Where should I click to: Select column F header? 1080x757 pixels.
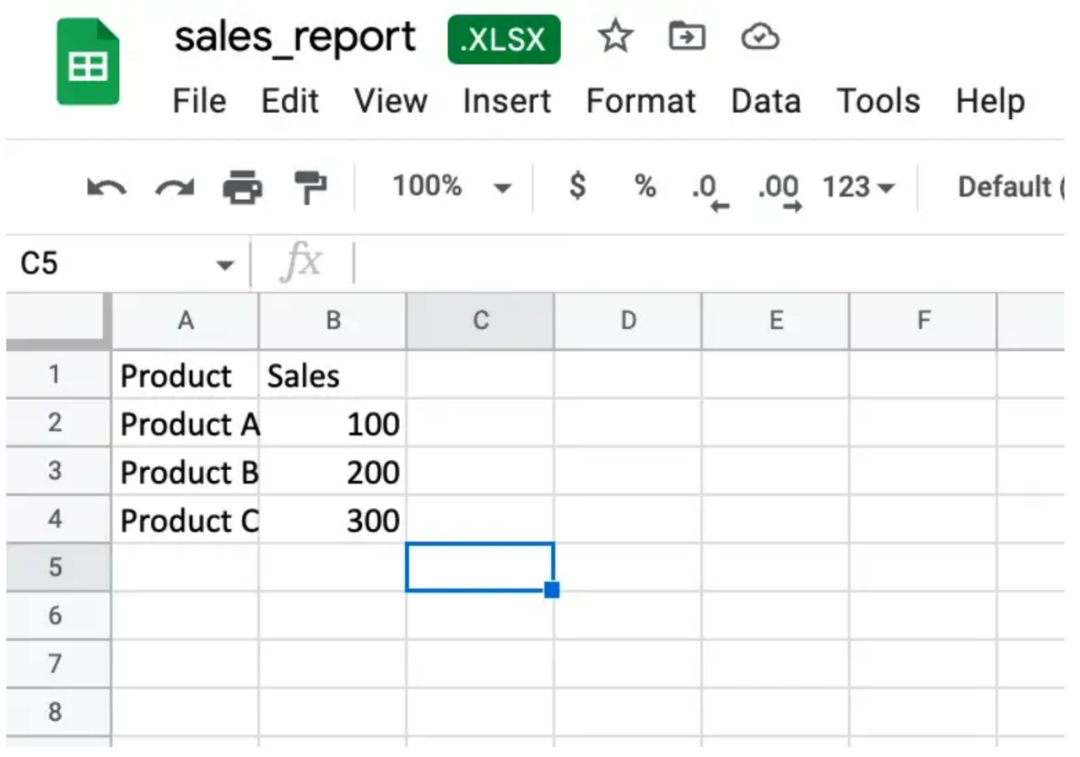pyautogui.click(x=924, y=320)
